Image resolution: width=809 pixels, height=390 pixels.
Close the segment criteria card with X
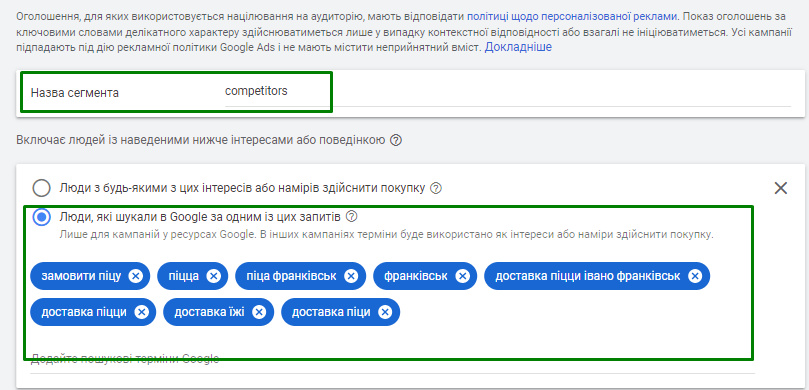point(781,188)
